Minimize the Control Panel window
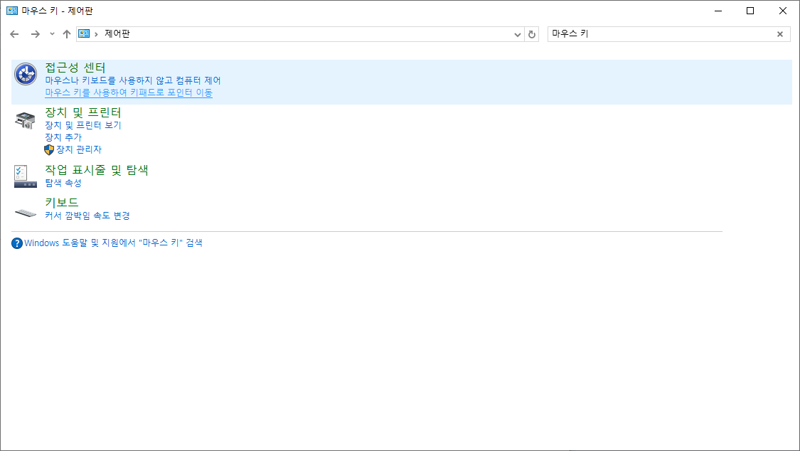This screenshot has width=800, height=451. pyautogui.click(x=718, y=11)
